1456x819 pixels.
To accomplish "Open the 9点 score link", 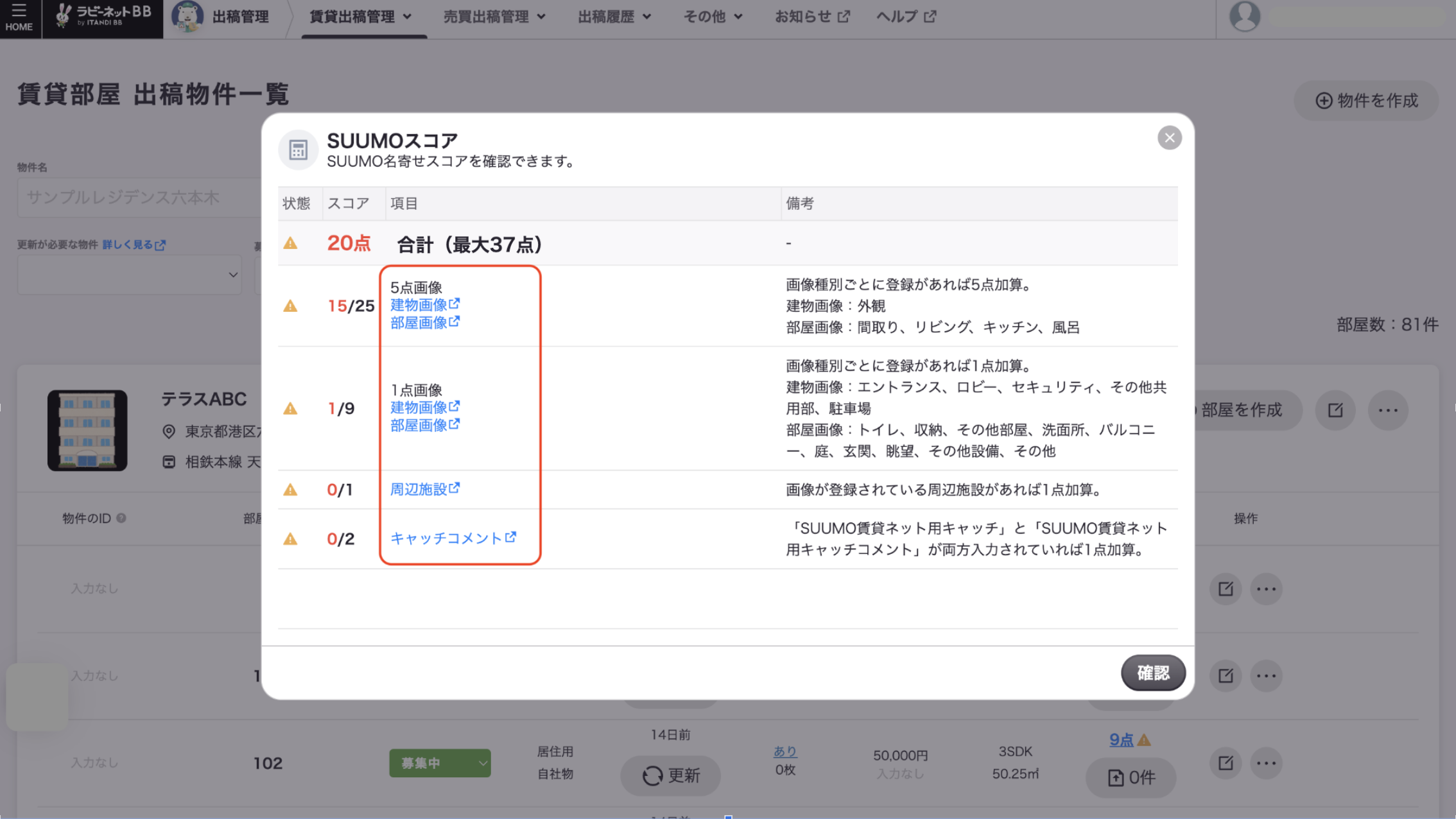I will 1121,739.
